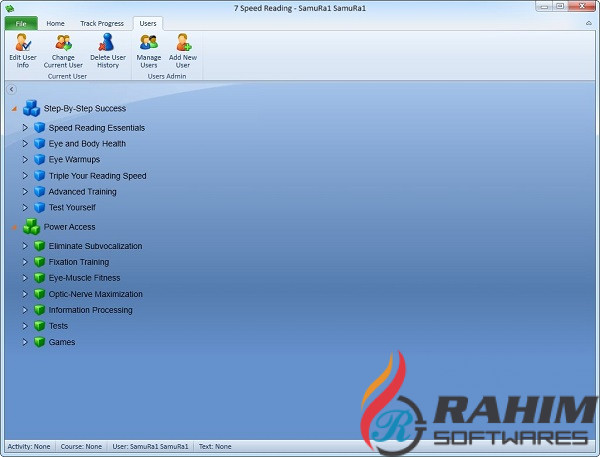Click the green cube beside Fixation Training
Screen dimensions: 600x457
[x=39, y=262]
